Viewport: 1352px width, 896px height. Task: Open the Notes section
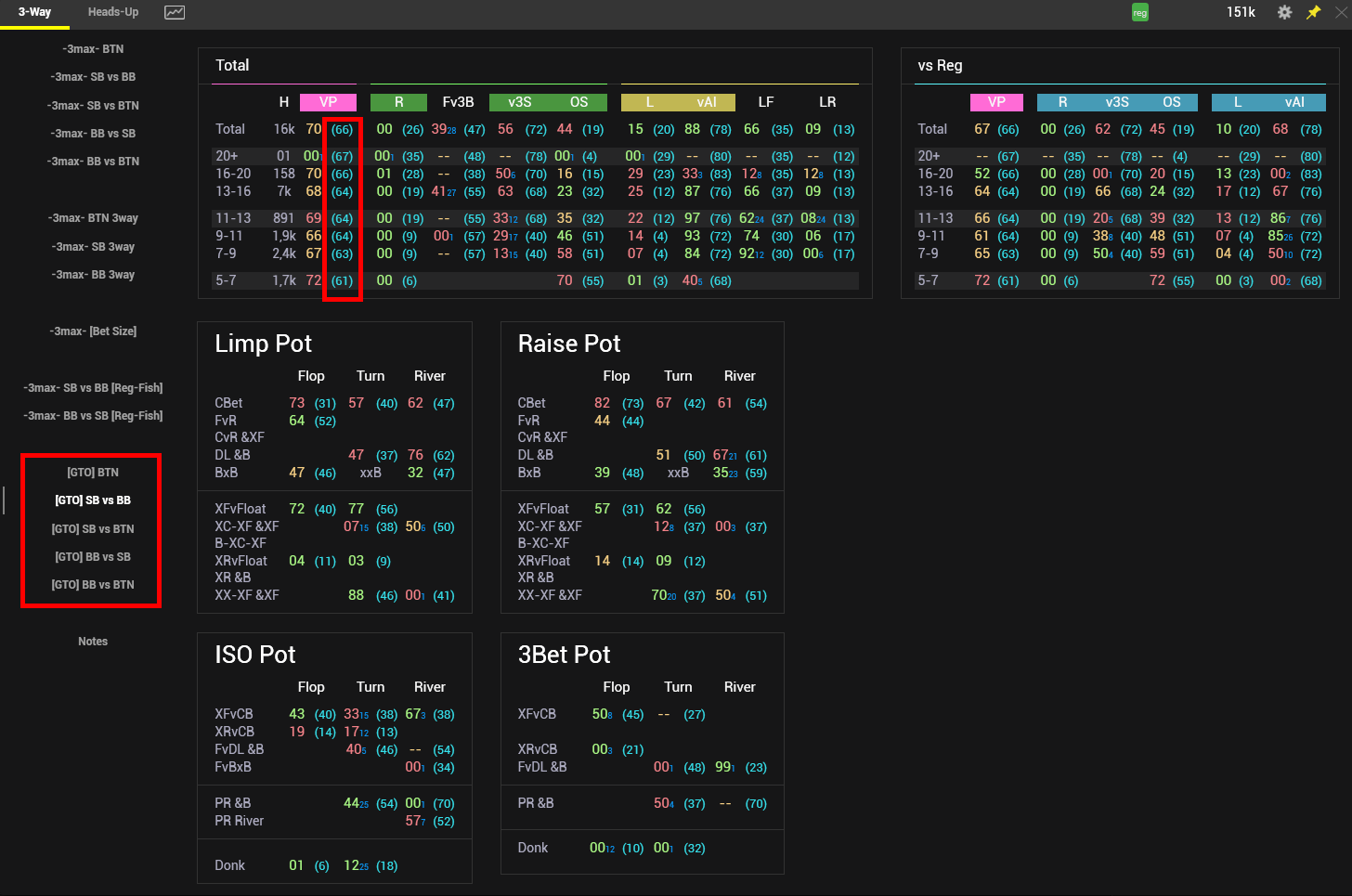[93, 642]
